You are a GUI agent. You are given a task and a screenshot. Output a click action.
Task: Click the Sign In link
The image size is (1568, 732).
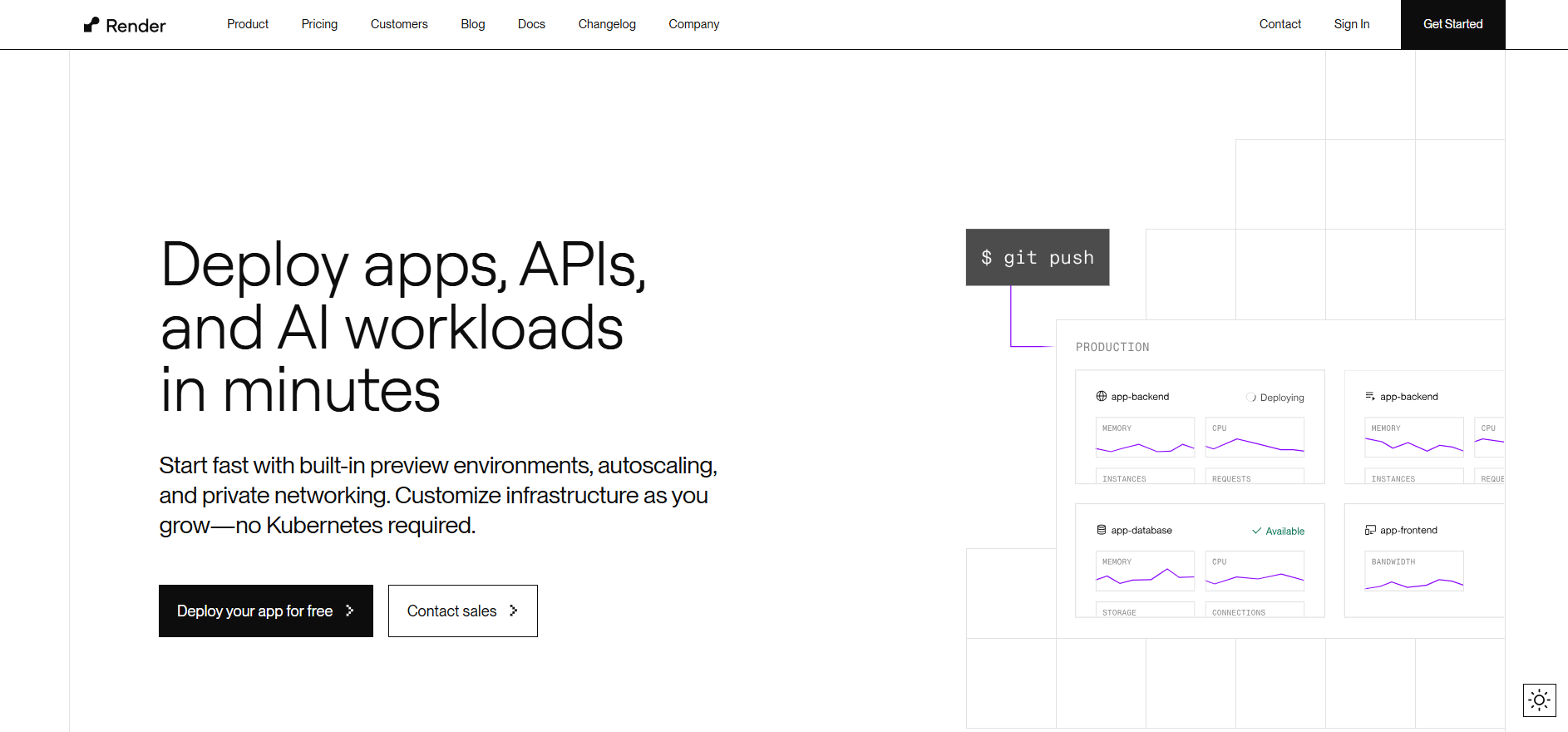[x=1351, y=24]
